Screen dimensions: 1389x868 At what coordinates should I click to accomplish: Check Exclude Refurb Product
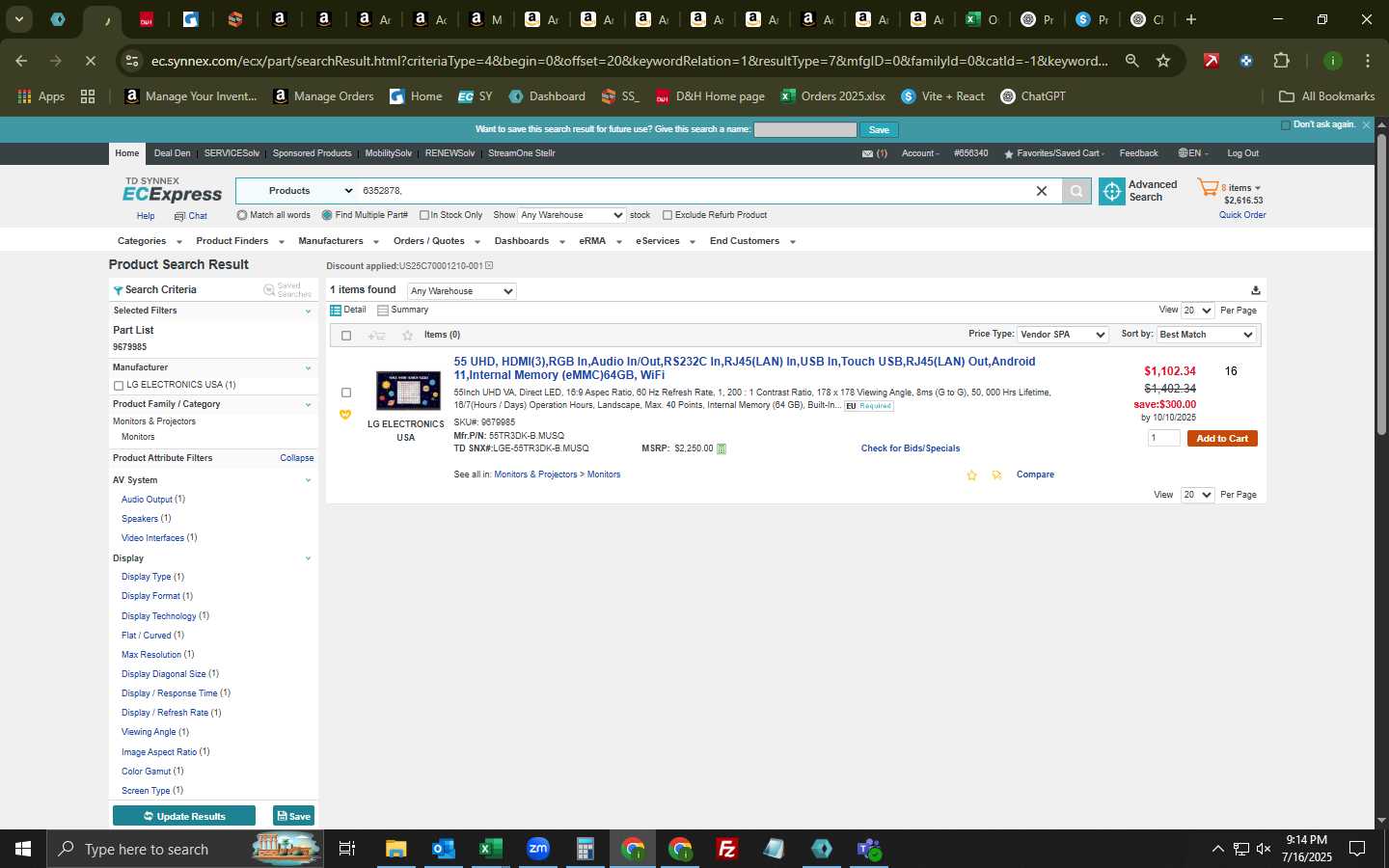[667, 215]
